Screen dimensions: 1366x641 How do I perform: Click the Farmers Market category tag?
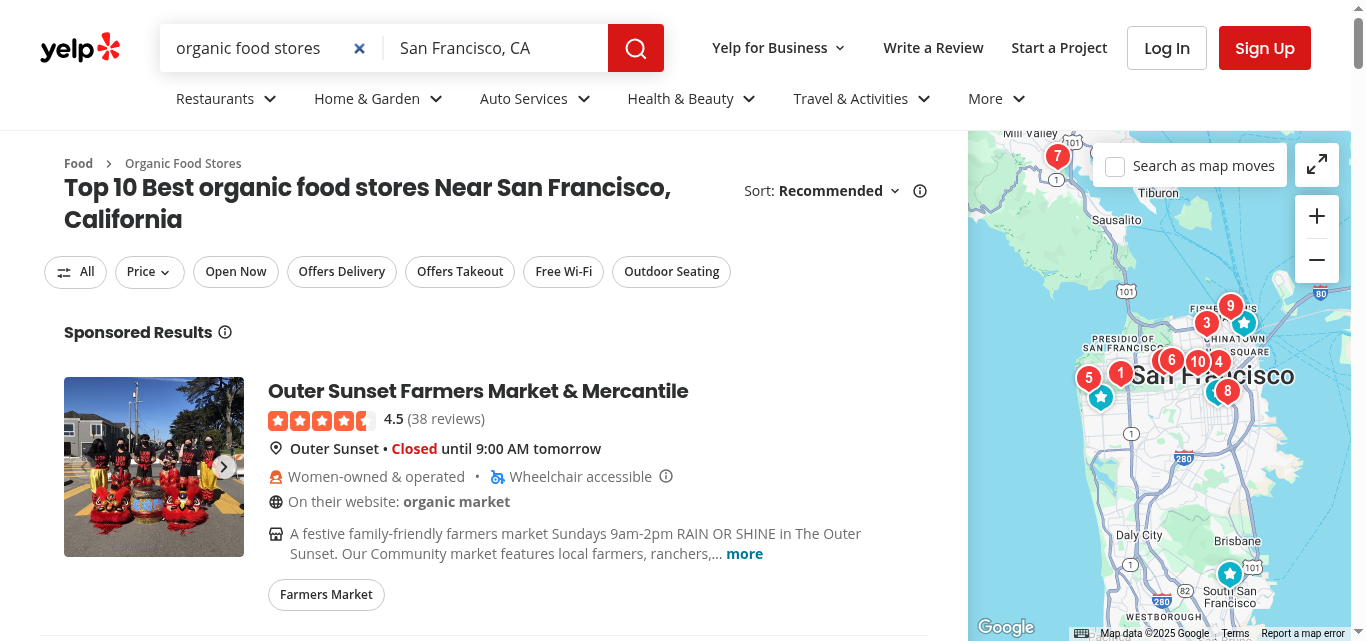tap(326, 594)
